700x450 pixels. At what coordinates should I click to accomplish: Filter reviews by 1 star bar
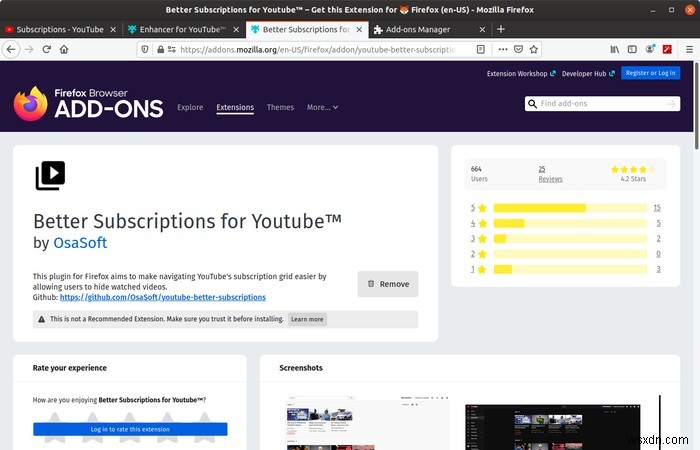[570, 269]
